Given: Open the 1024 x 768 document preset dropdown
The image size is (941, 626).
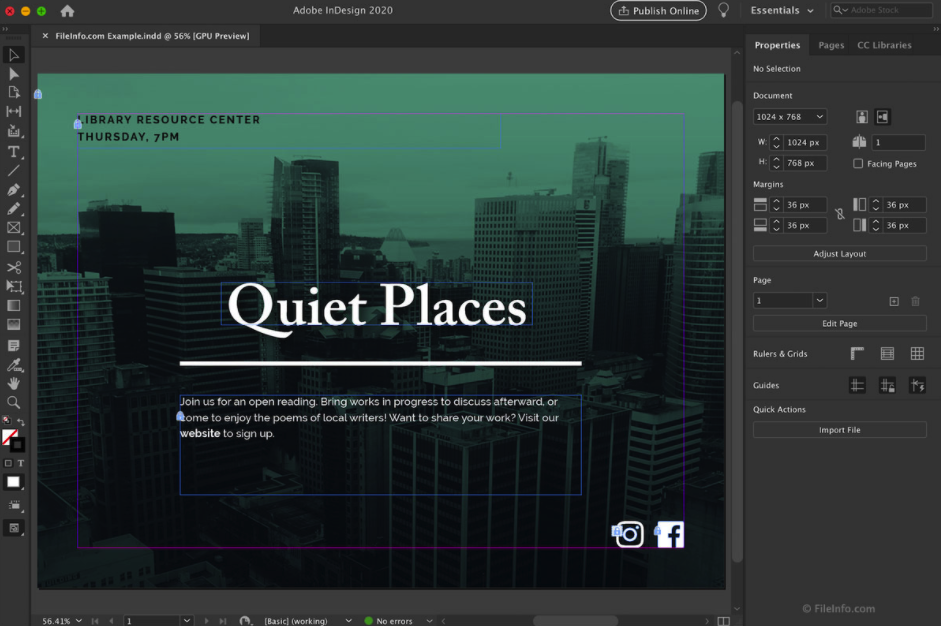Looking at the screenshot, I should click(790, 117).
